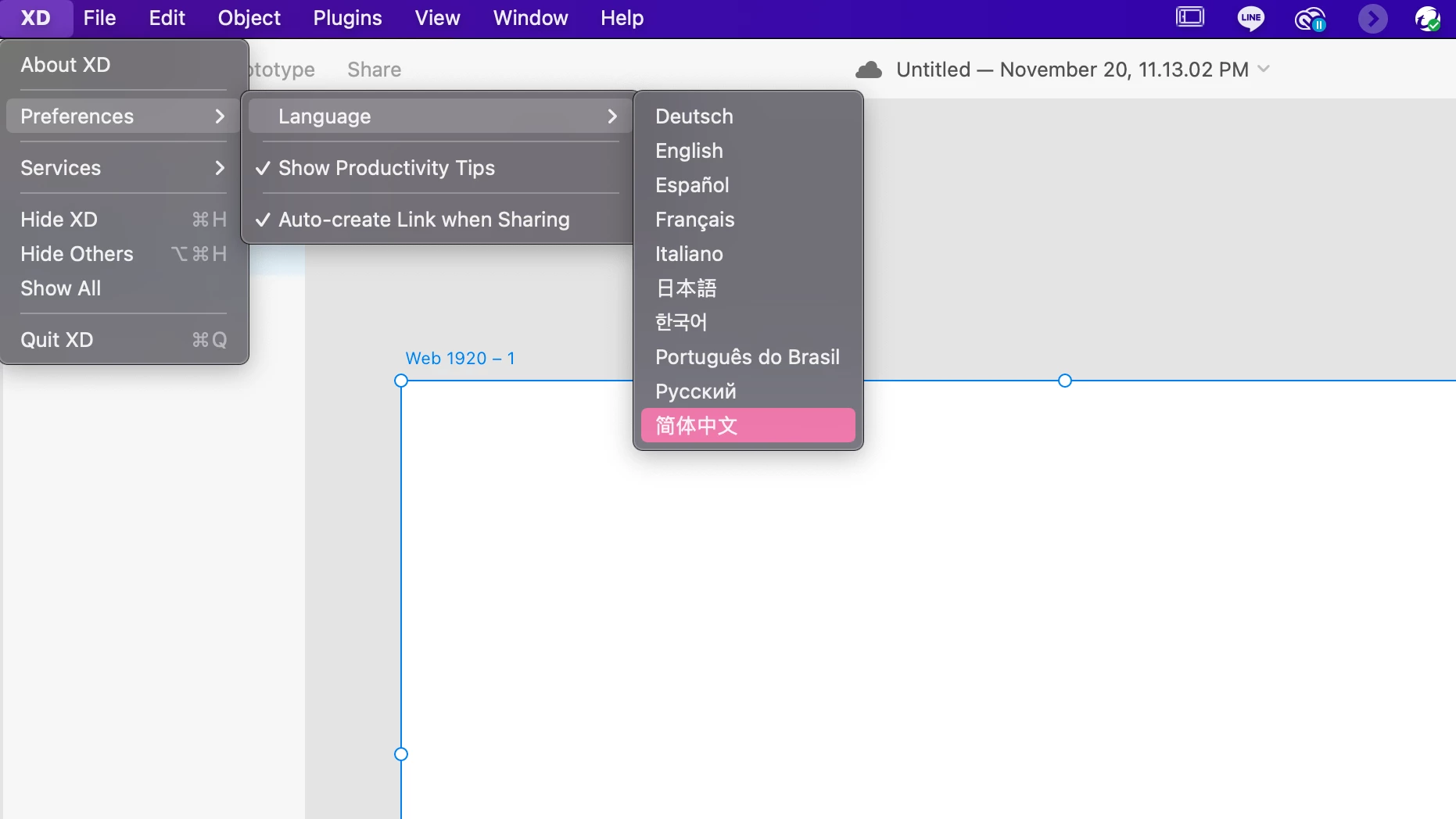This screenshot has width=1456, height=819.
Task: Open the Edit menu
Action: point(167,18)
